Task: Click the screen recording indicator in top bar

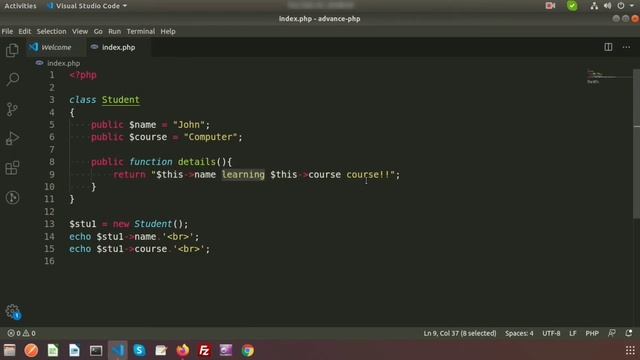Action: click(x=550, y=6)
